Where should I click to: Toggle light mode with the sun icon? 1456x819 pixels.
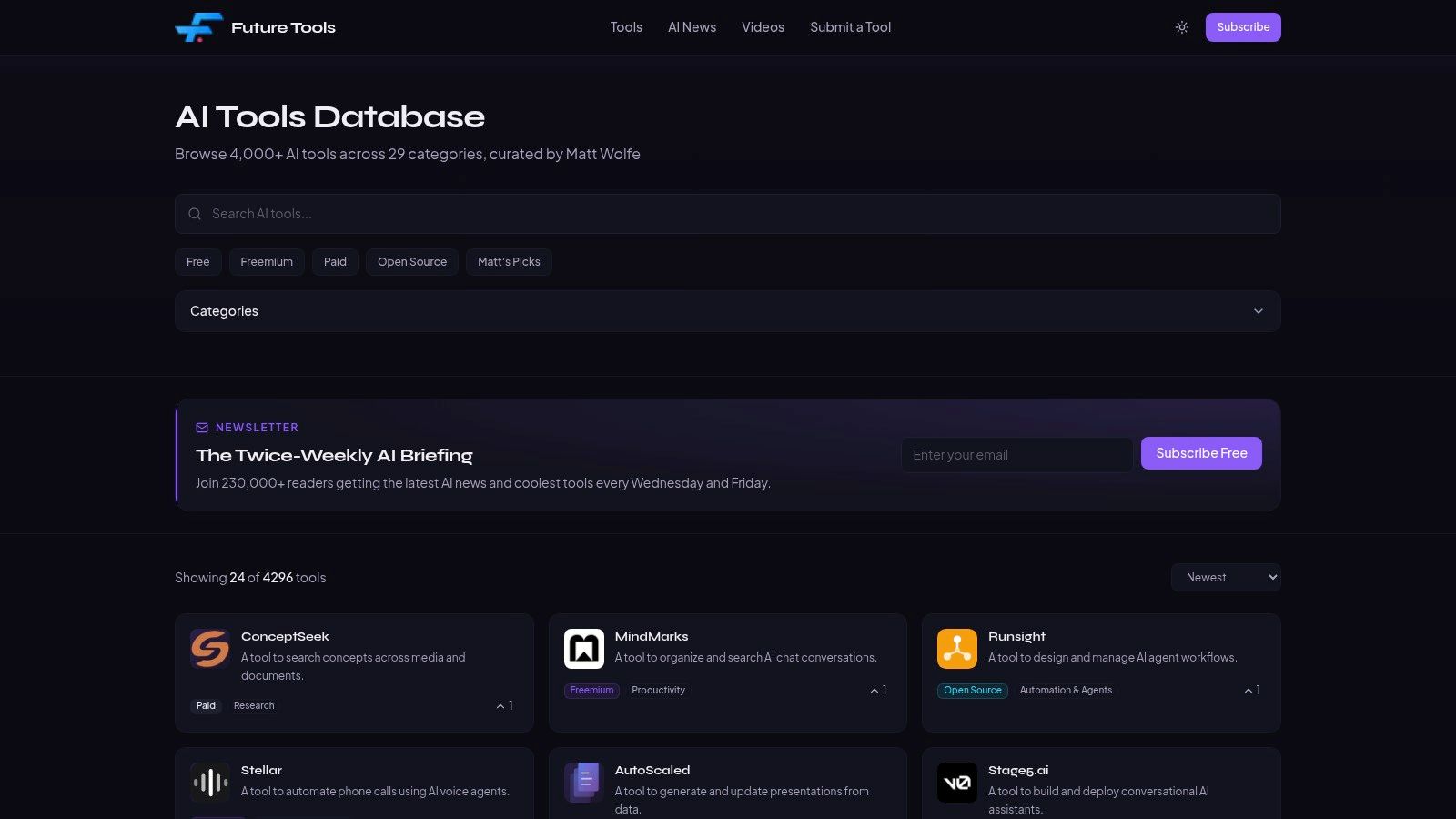tap(1181, 27)
